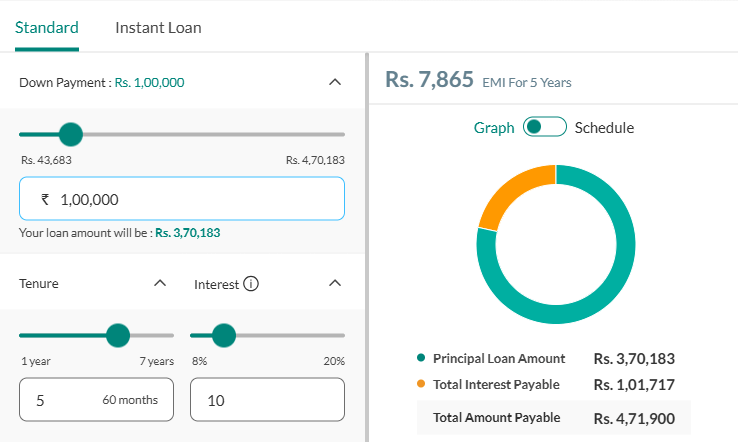Switch to the Instant Loan tab
Viewport: 738px width, 442px height.
(x=158, y=28)
